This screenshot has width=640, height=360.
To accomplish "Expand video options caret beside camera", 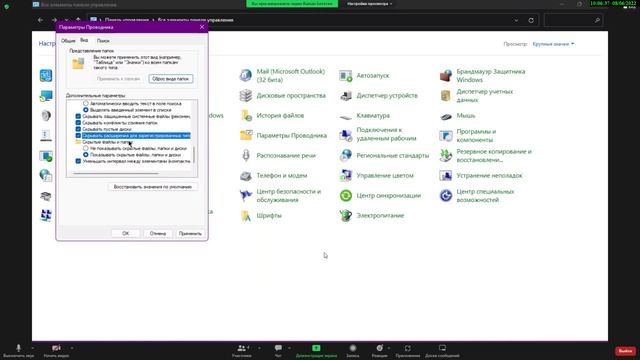I will point(72,348).
